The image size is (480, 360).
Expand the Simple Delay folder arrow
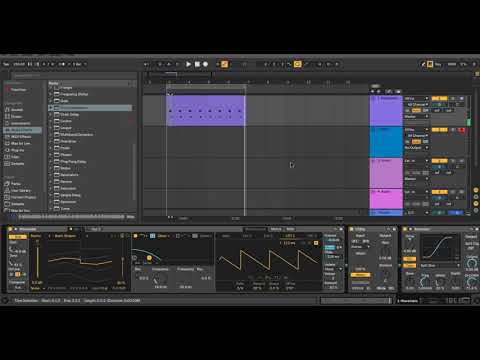[51, 195]
